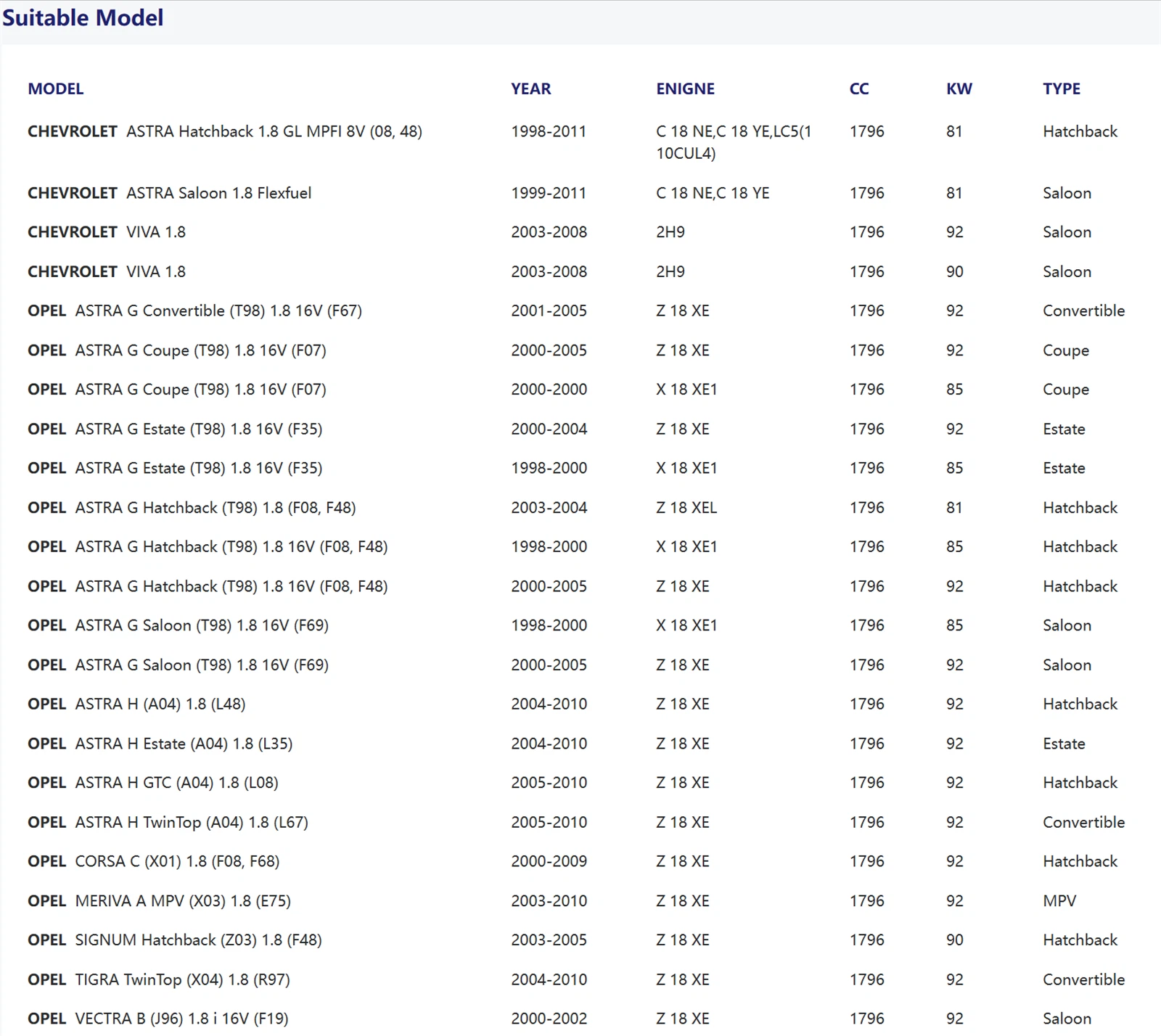The height and width of the screenshot is (1036, 1161).
Task: Select the KW column header
Action: [x=959, y=89]
